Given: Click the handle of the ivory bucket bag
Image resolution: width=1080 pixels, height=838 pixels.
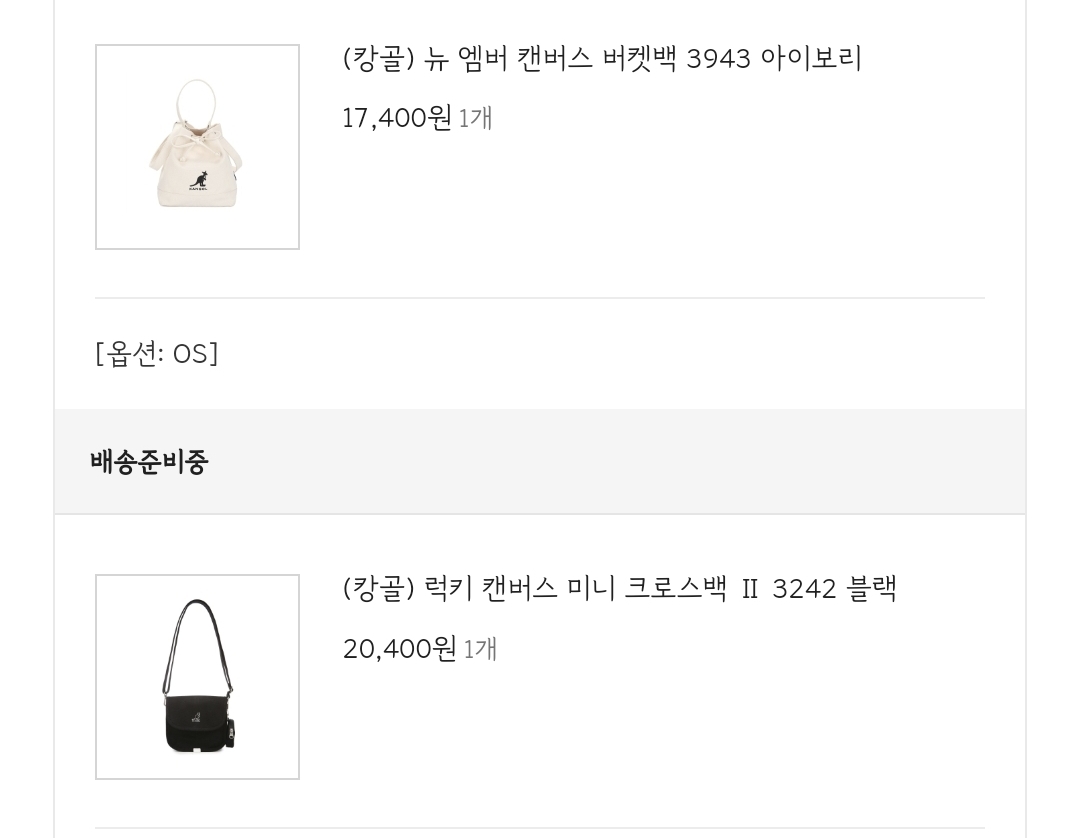Looking at the screenshot, I should click(196, 102).
